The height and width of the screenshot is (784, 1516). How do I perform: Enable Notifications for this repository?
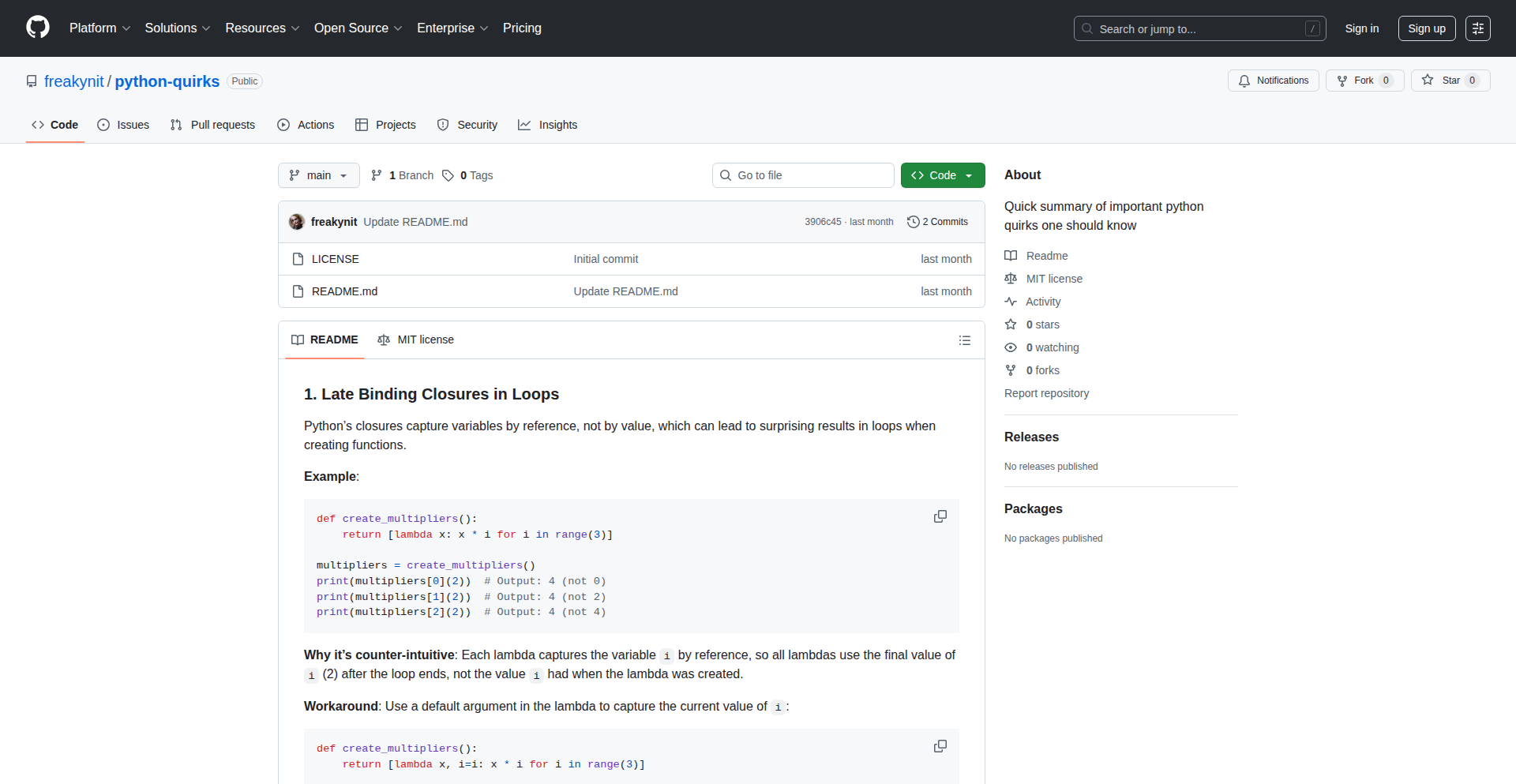click(x=1273, y=81)
